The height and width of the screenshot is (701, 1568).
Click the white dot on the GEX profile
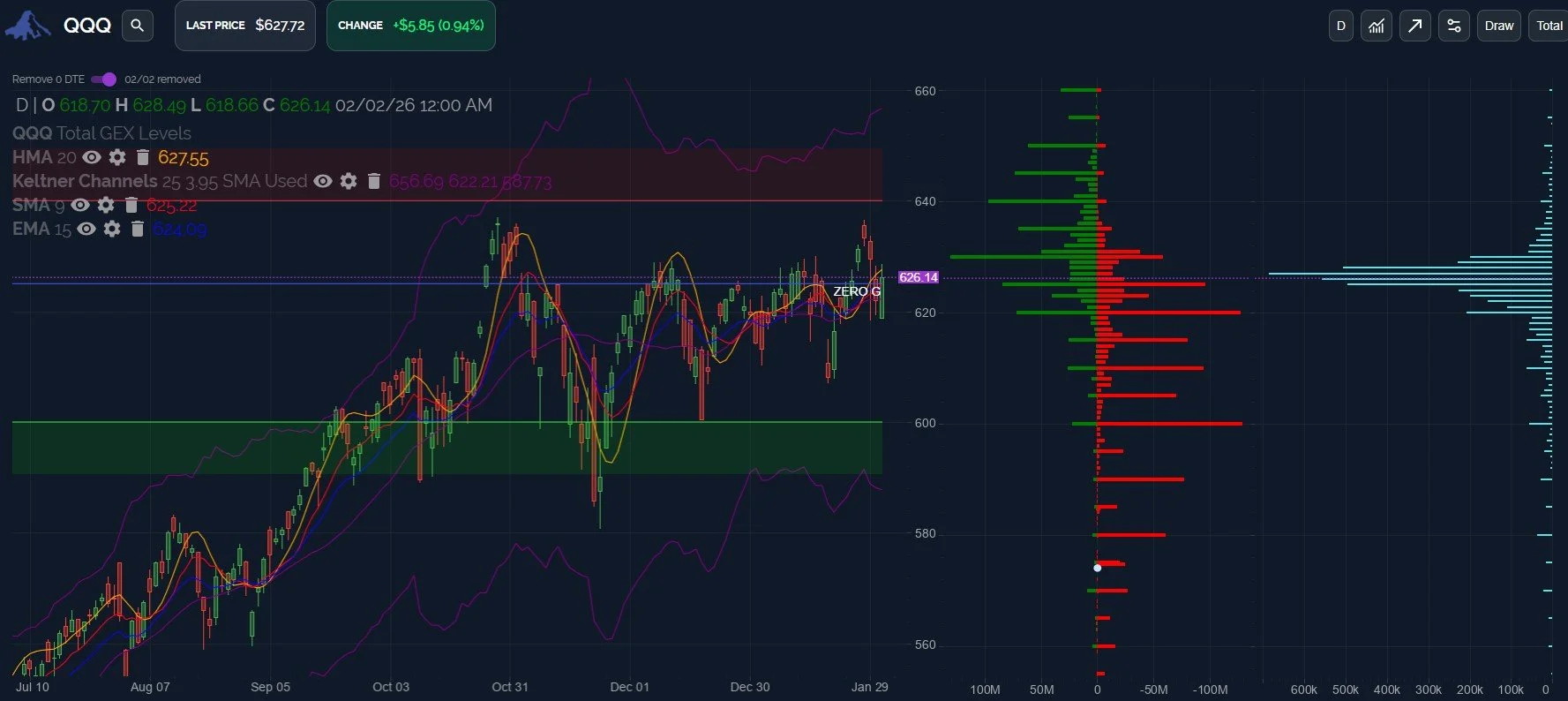coord(1097,568)
